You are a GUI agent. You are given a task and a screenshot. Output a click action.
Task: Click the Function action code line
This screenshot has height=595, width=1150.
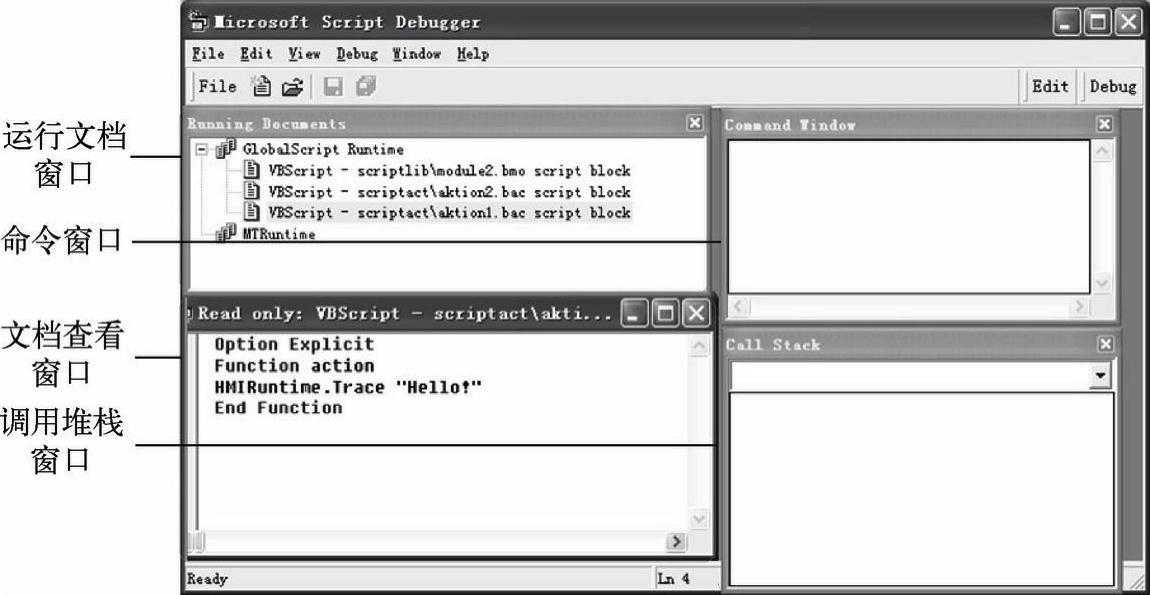click(294, 365)
